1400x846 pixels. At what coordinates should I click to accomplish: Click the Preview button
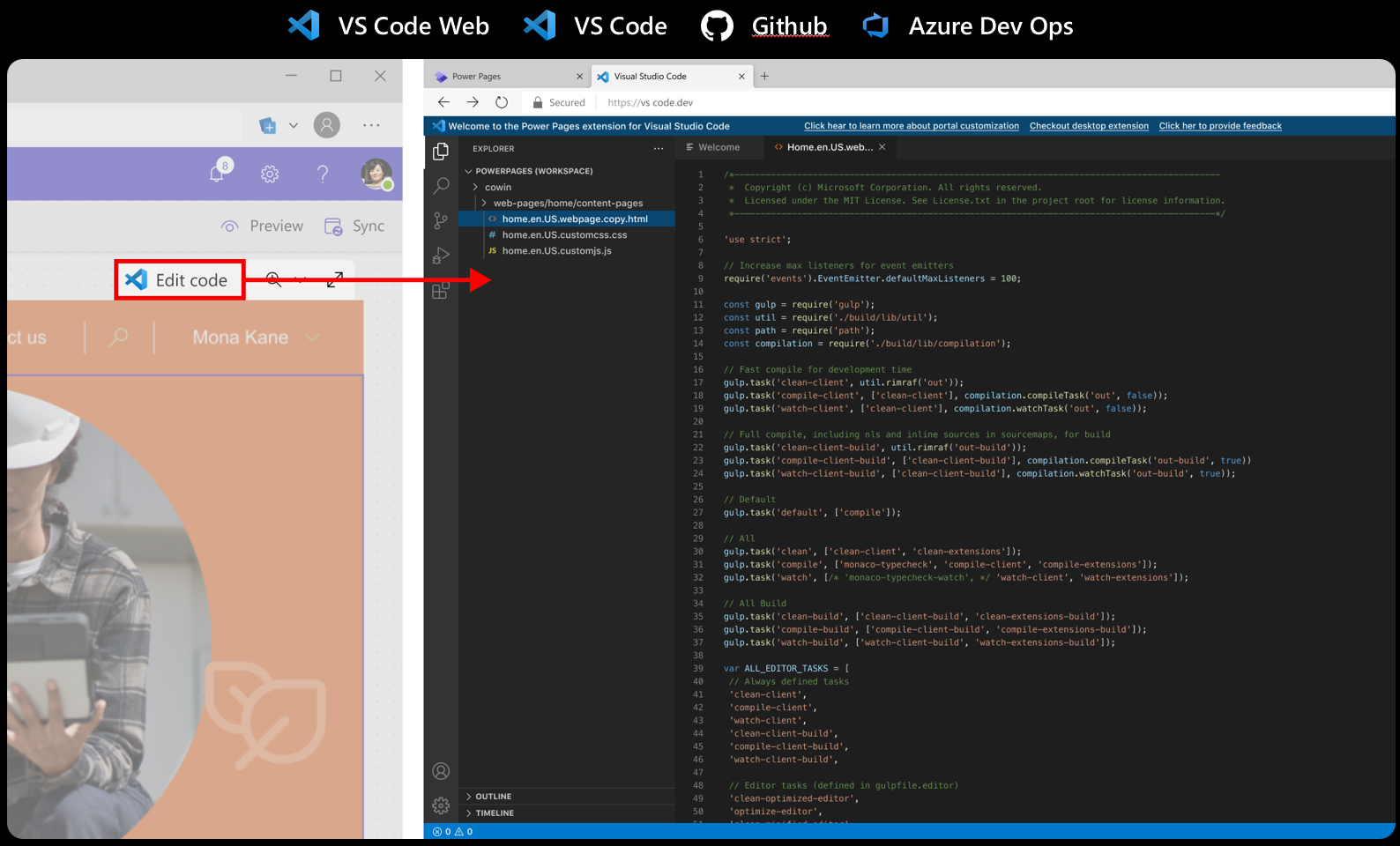262,226
